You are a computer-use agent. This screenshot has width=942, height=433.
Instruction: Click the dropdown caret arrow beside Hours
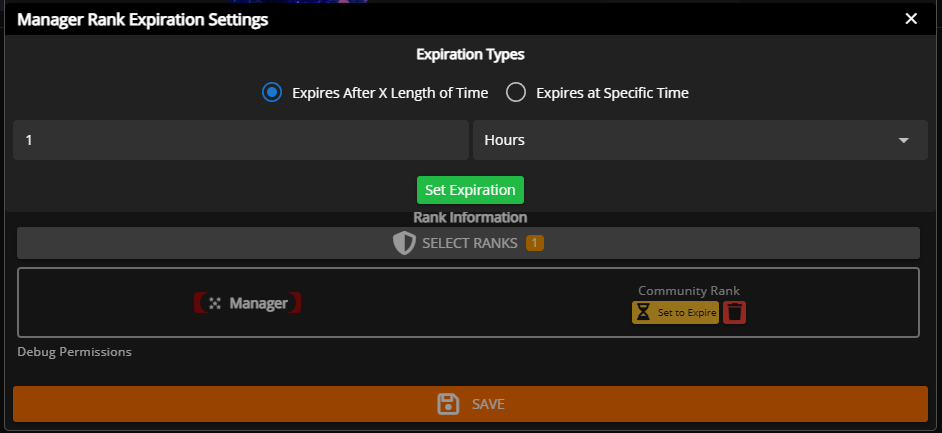point(904,141)
